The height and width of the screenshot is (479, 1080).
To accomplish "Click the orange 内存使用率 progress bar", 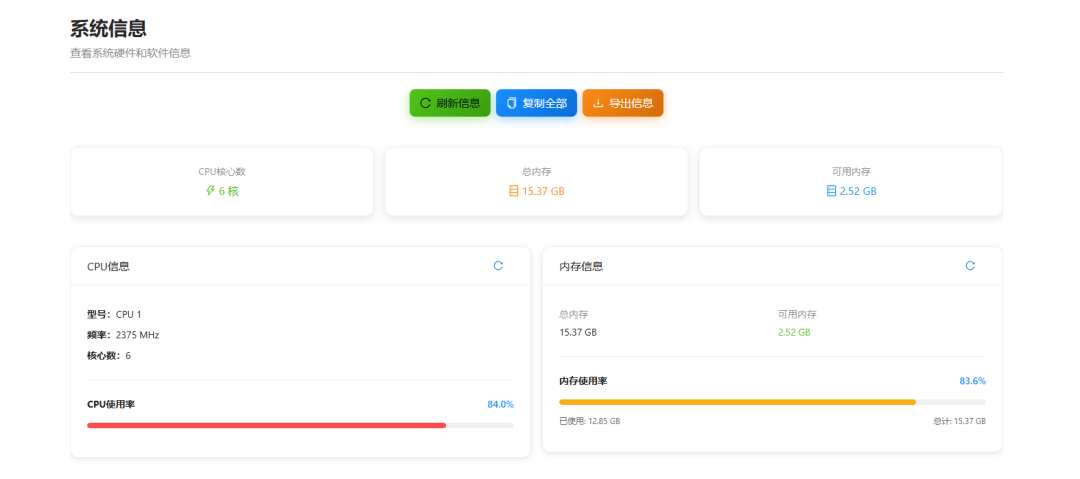I will coord(772,402).
